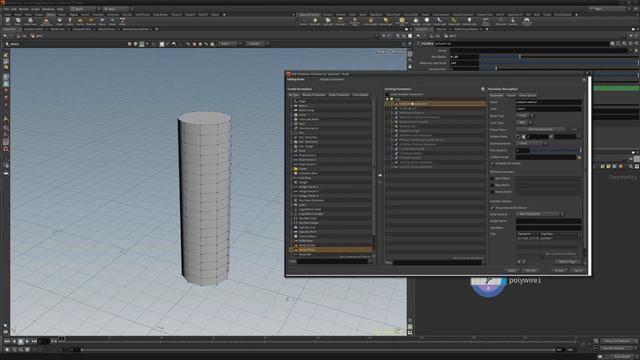
Task: Toggle the Show Invisible Parameters checkbox
Action: pyautogui.click(x=387, y=94)
